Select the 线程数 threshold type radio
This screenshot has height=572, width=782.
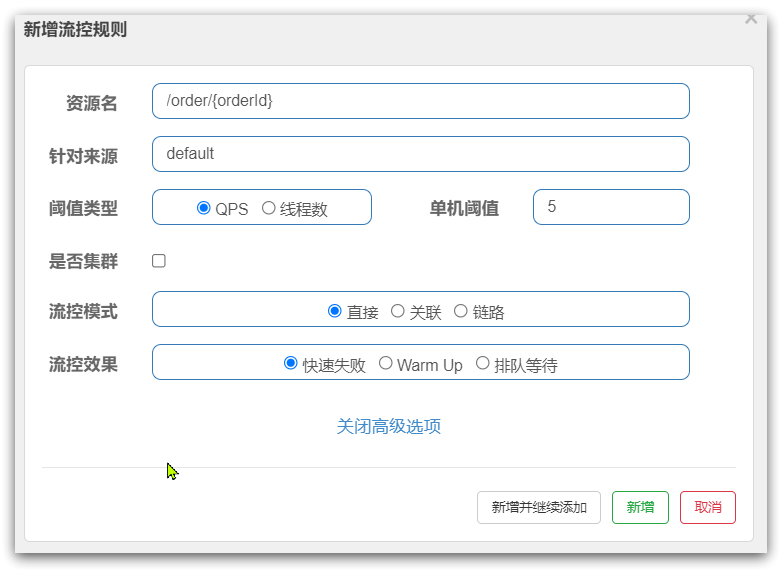pos(268,207)
